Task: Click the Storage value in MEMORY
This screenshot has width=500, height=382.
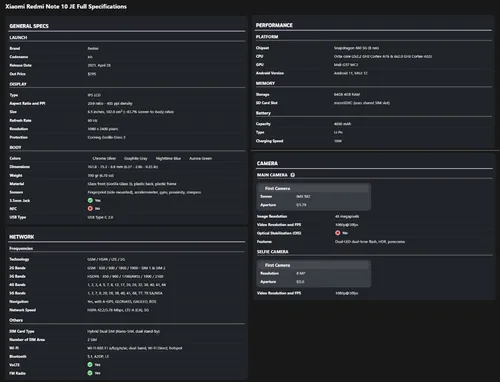Action: [x=347, y=95]
